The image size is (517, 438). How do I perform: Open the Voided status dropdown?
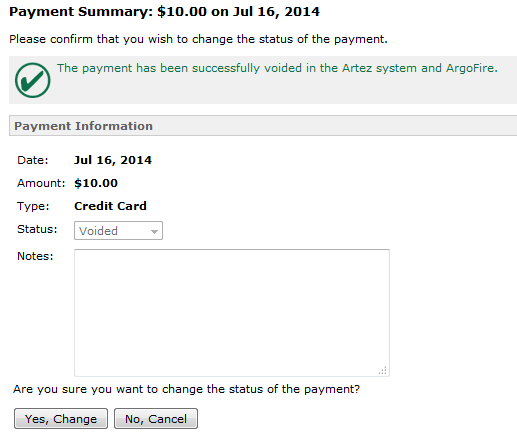[x=118, y=230]
